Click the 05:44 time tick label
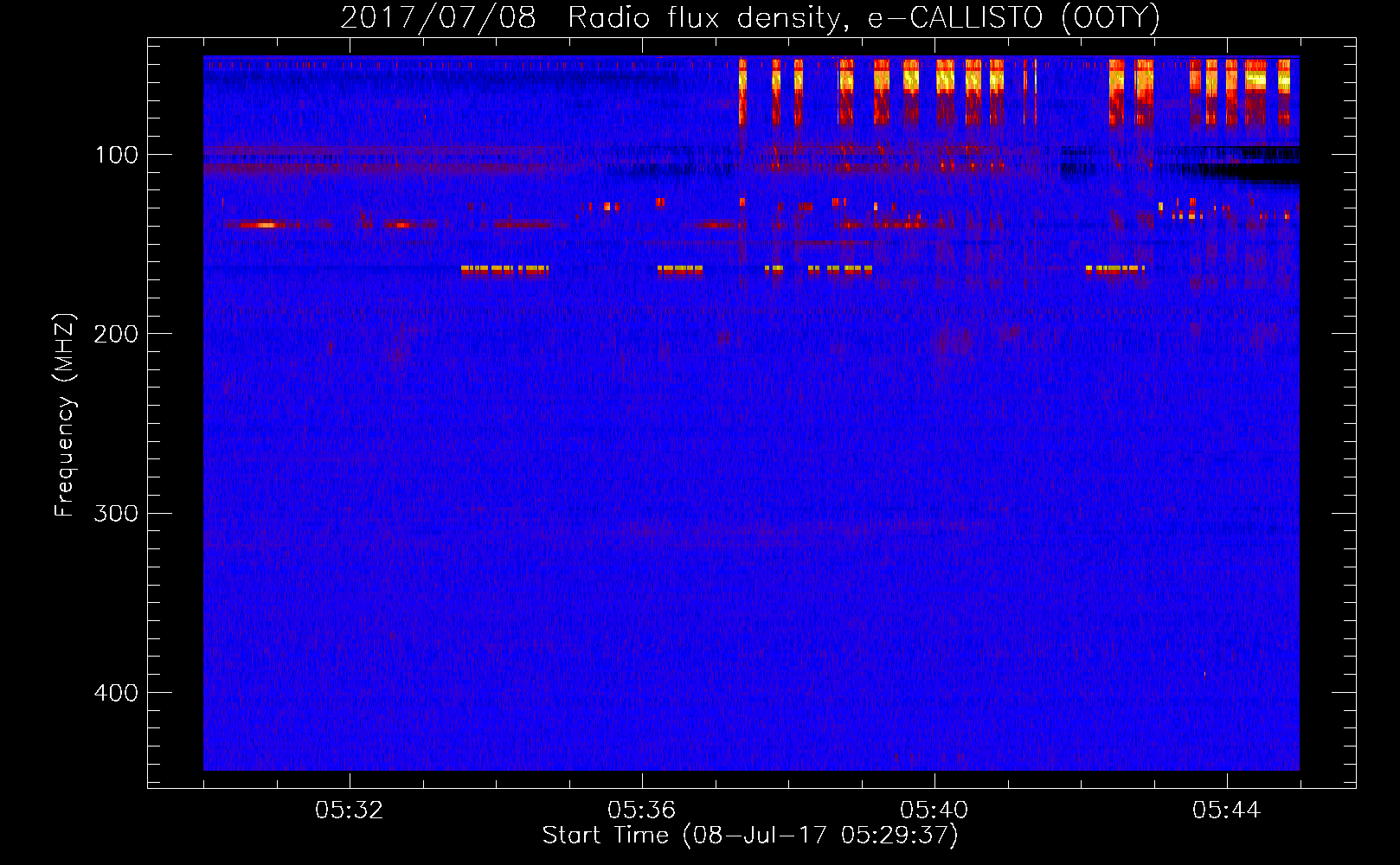 pyautogui.click(x=1227, y=811)
